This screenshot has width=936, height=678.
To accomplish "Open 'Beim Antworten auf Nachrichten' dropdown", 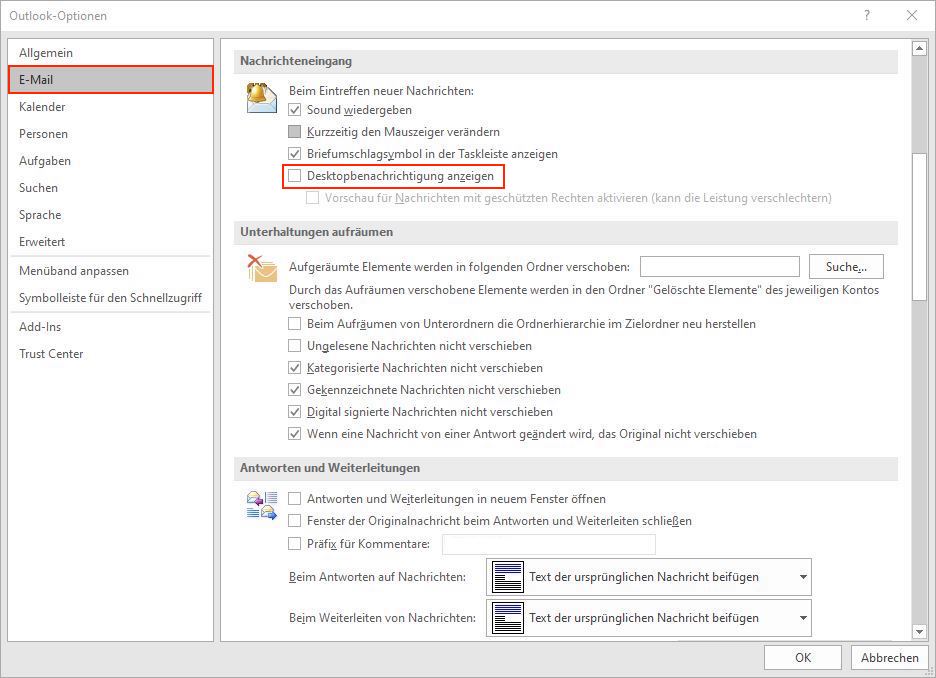I will (649, 577).
